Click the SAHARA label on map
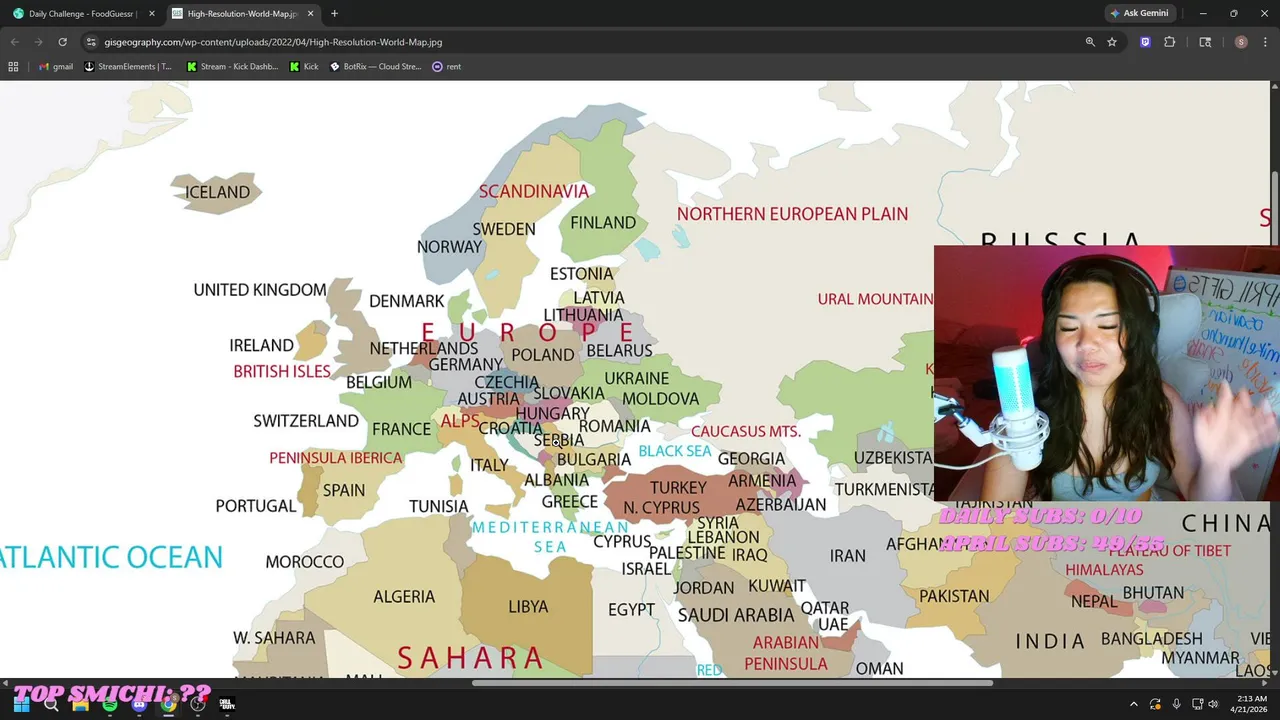Viewport: 1280px width, 720px height. [470, 657]
